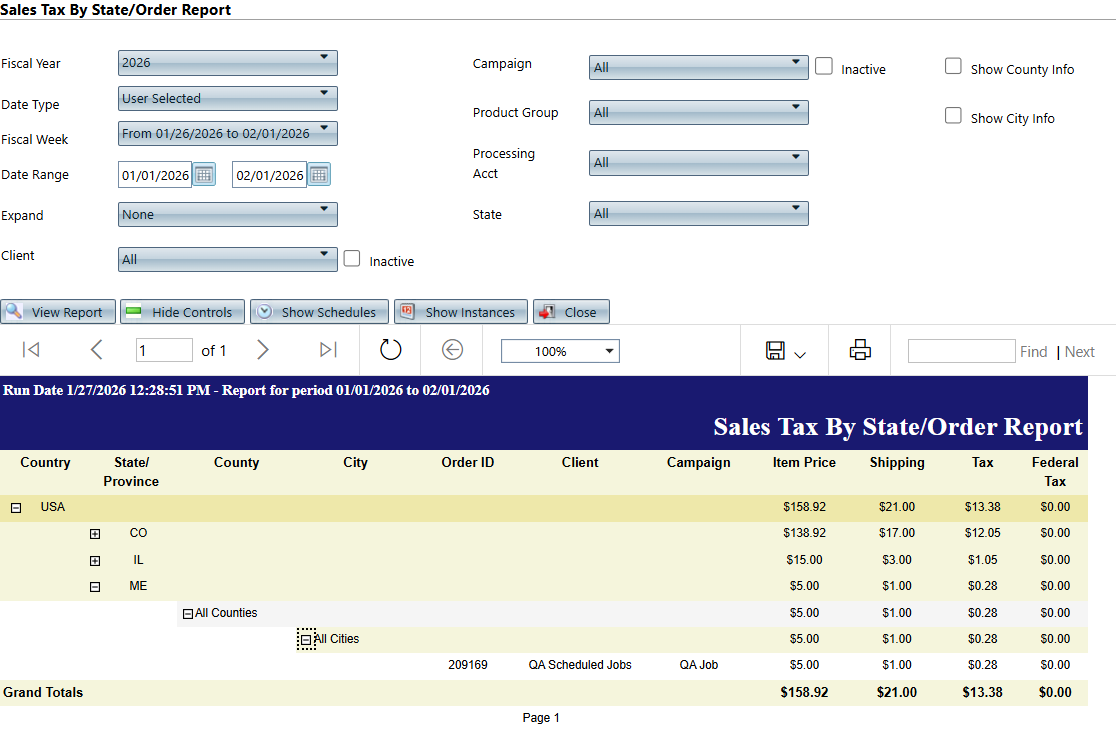Collapse the USA country row
The image size is (1116, 732).
pyautogui.click(x=16, y=508)
